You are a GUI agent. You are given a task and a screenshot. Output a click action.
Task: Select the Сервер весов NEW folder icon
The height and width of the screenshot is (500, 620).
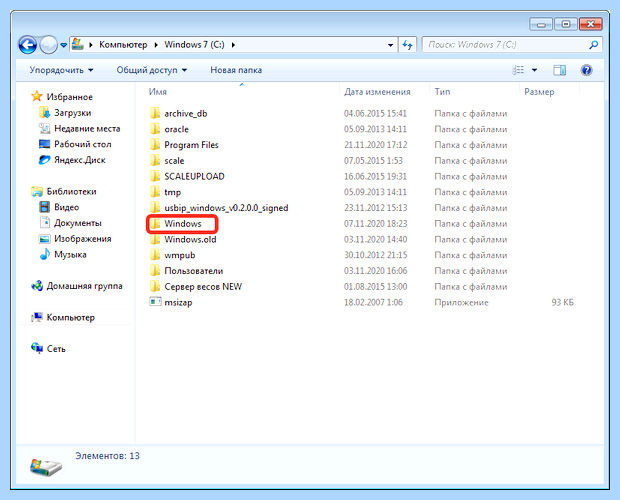point(155,287)
